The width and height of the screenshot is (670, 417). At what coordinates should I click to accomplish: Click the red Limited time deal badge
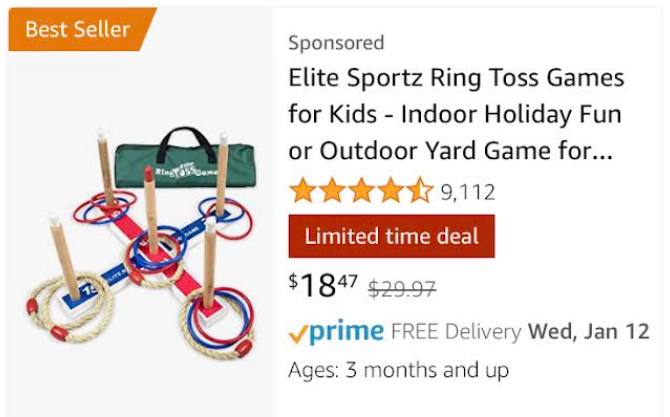(x=391, y=237)
